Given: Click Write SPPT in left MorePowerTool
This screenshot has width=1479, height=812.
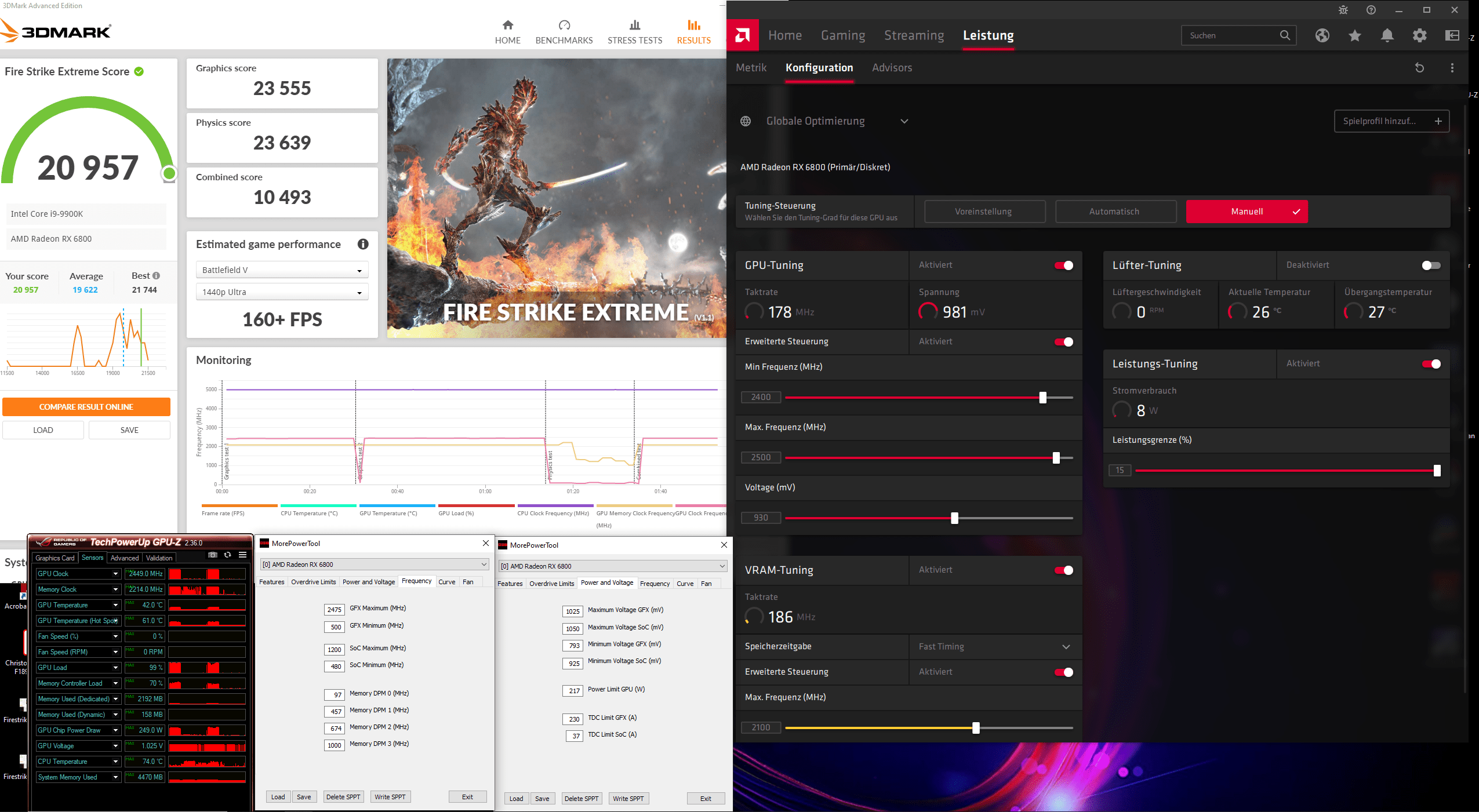Looking at the screenshot, I should click(390, 797).
